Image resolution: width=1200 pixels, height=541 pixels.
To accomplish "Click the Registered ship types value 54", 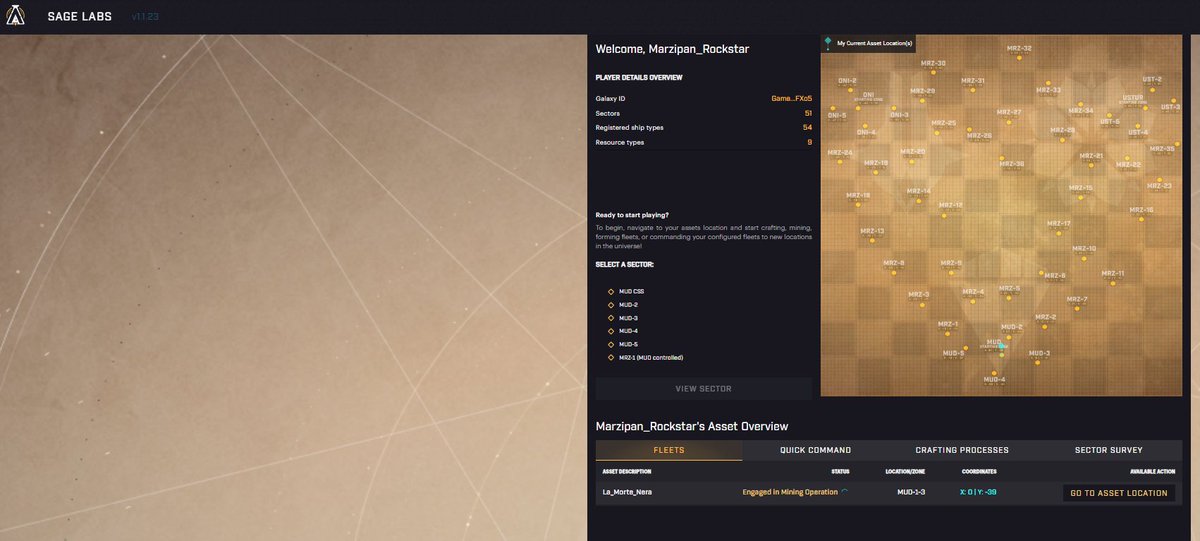I will tap(807, 127).
